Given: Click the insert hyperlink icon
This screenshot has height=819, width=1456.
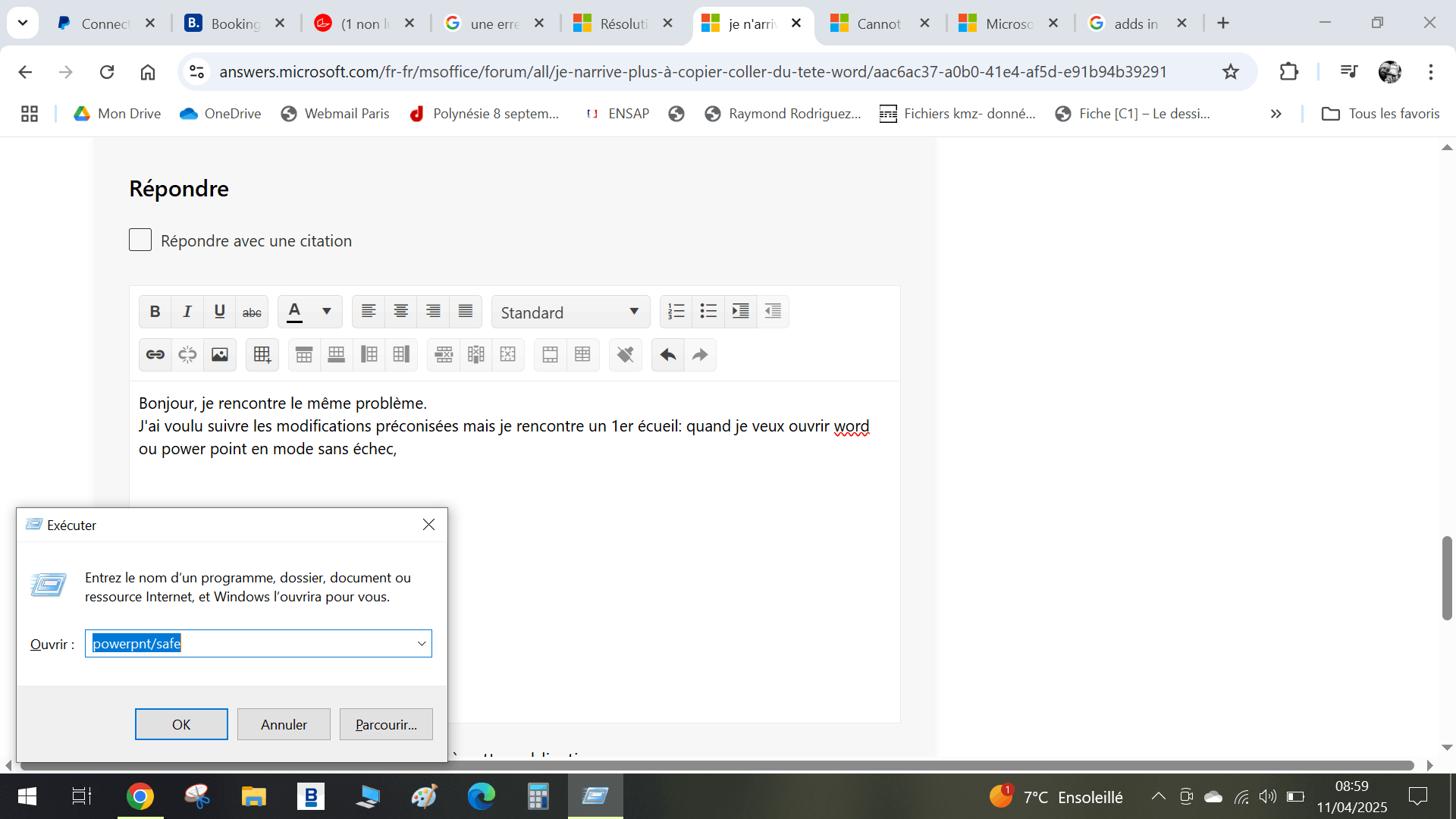Looking at the screenshot, I should tap(155, 355).
